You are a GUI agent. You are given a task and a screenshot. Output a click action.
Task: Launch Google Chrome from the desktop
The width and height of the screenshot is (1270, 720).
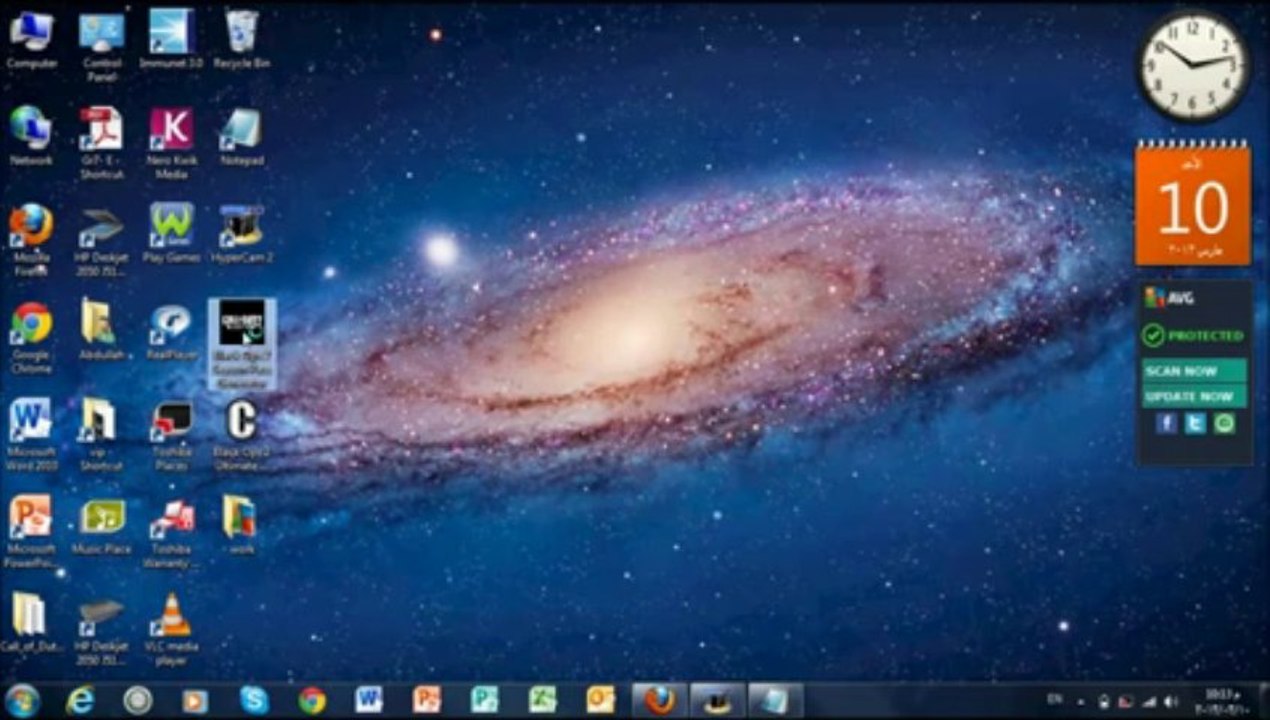pos(31,336)
